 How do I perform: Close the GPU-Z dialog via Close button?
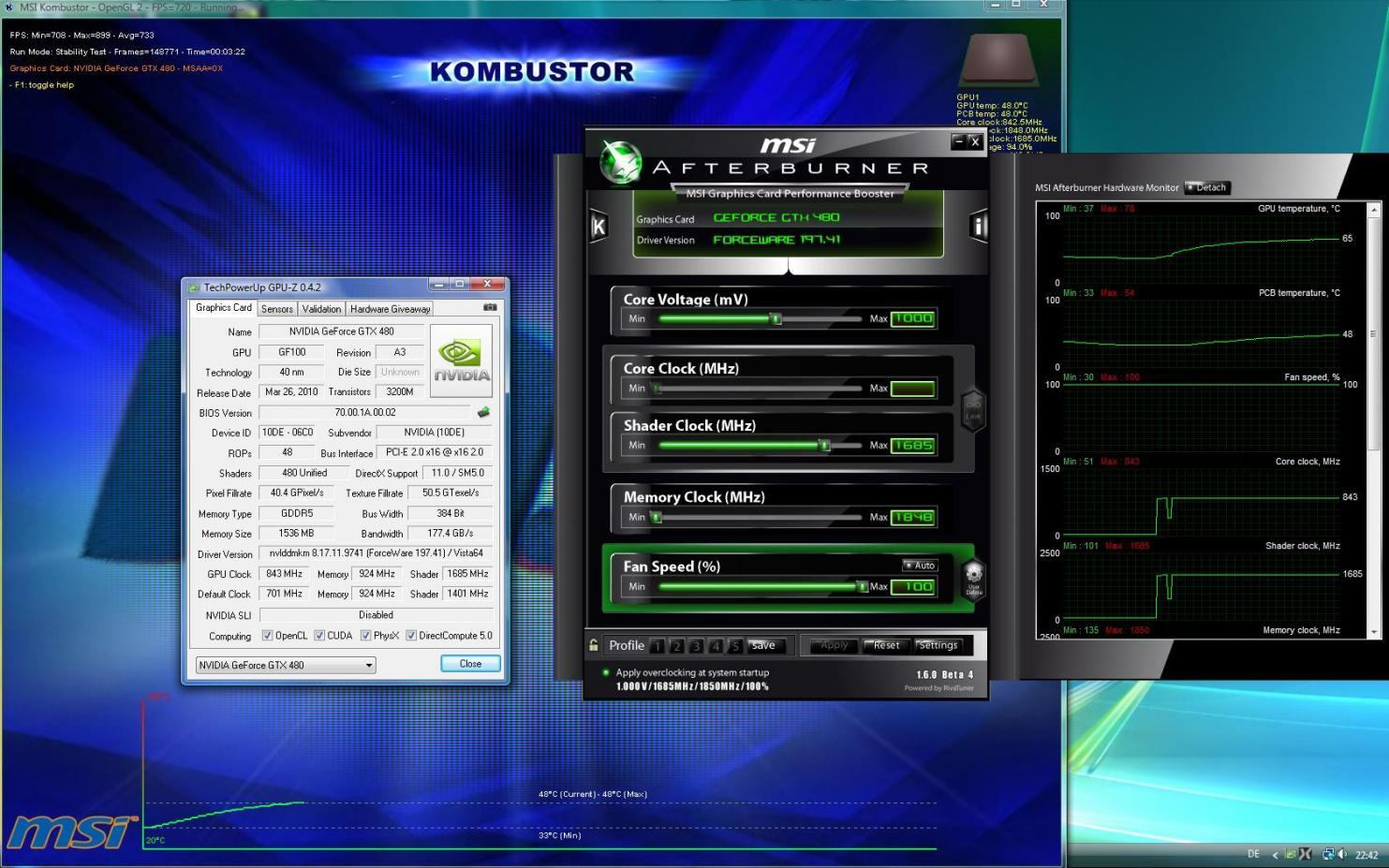click(x=470, y=664)
